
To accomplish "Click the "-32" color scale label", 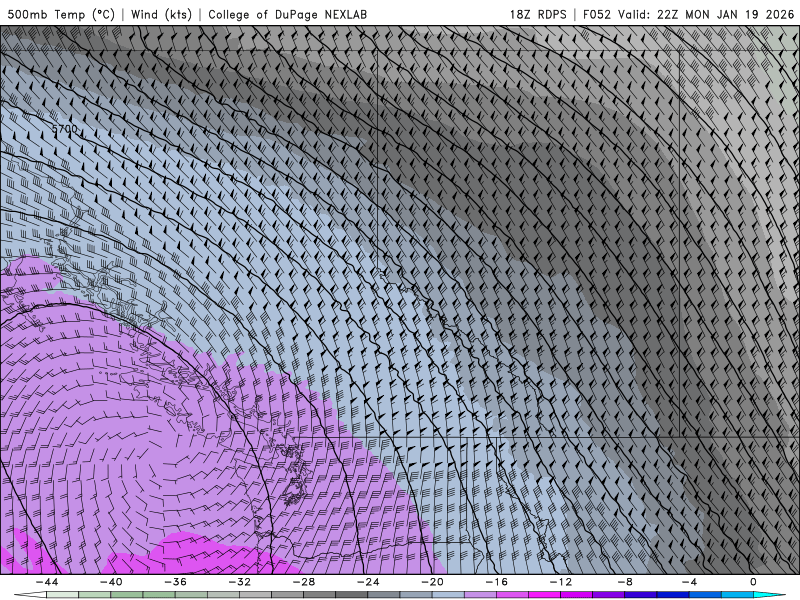I will pyautogui.click(x=239, y=582).
